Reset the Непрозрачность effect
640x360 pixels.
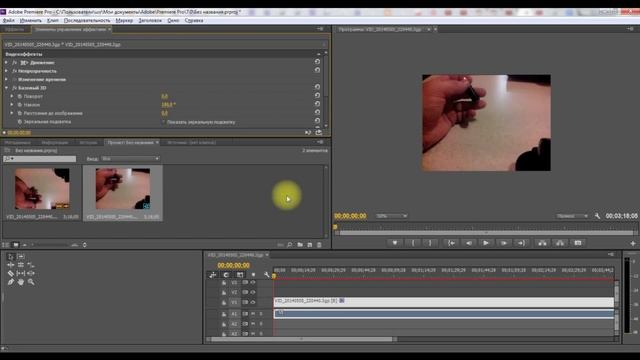pos(317,70)
